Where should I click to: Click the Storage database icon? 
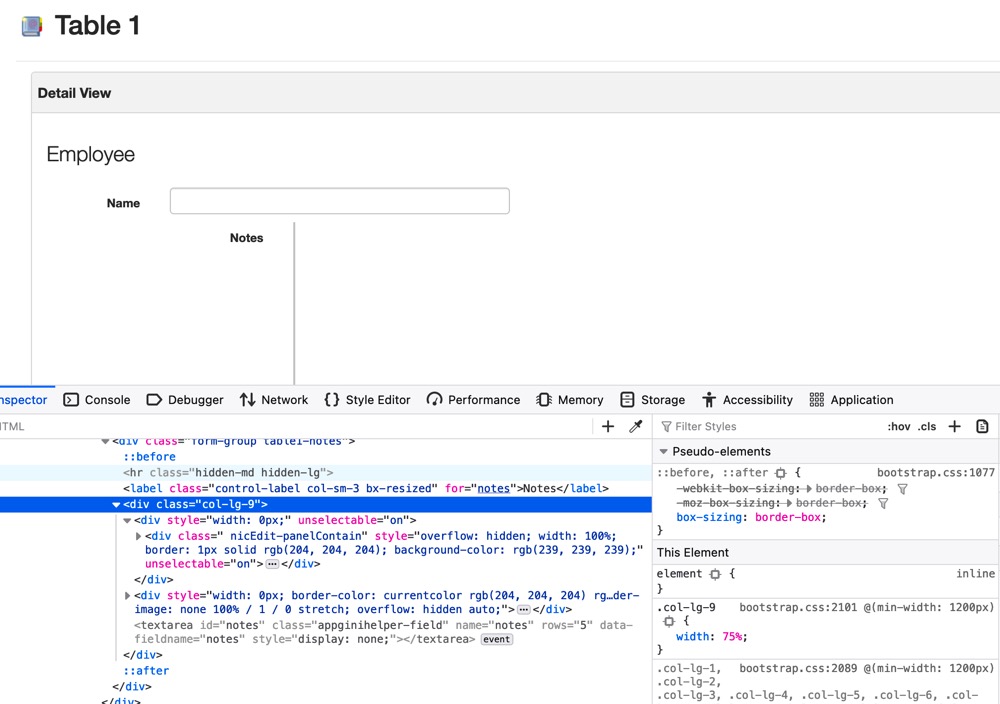pyautogui.click(x=628, y=400)
